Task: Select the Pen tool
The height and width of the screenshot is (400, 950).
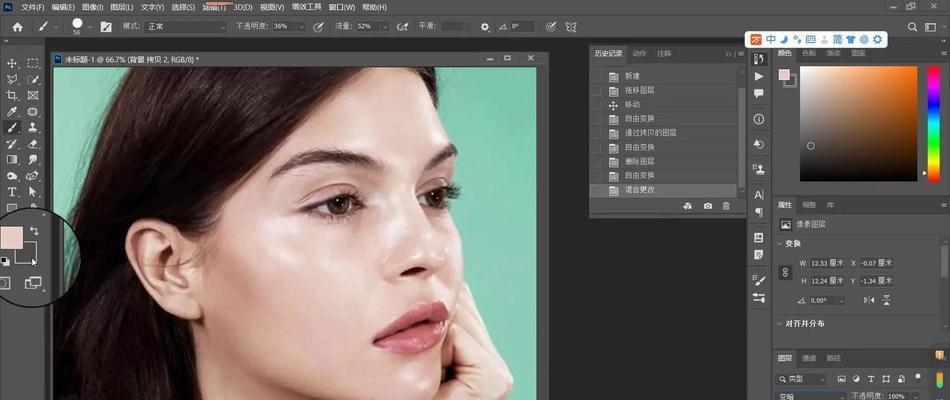Action: (33, 176)
